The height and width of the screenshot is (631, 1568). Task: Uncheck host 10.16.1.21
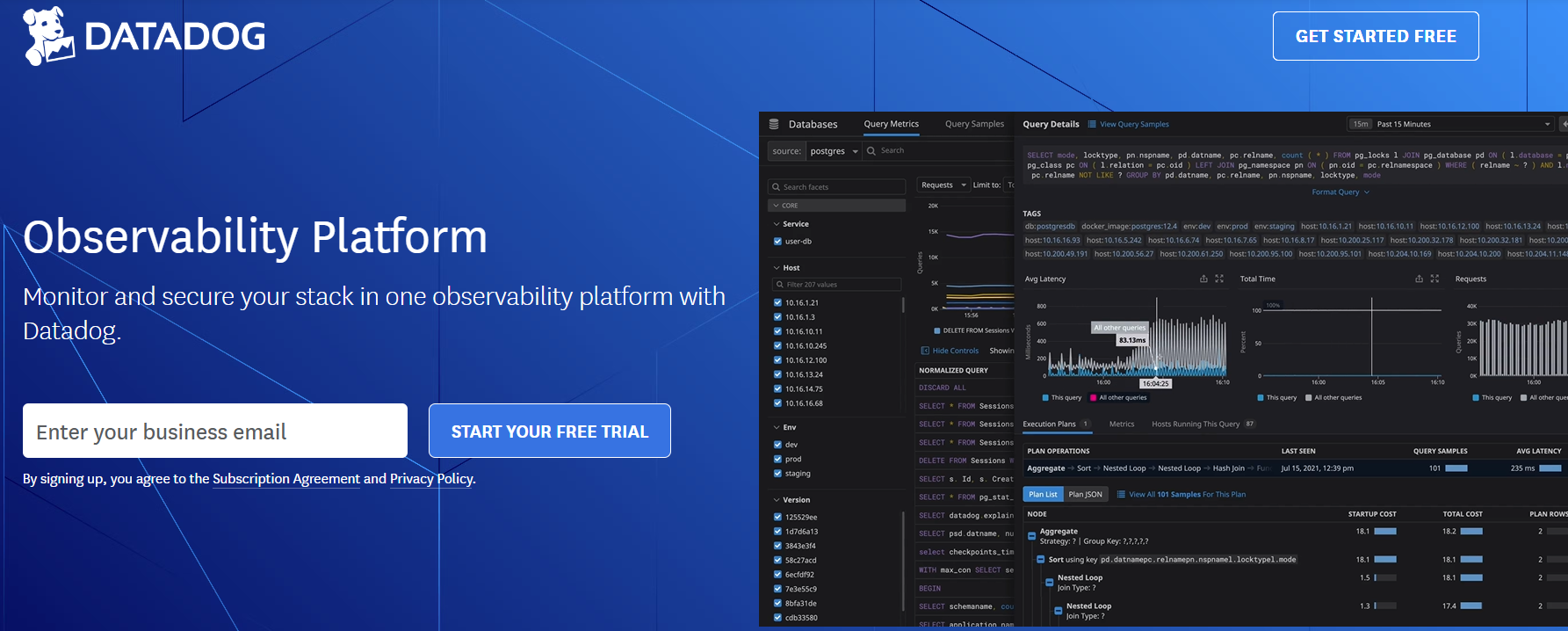(777, 302)
